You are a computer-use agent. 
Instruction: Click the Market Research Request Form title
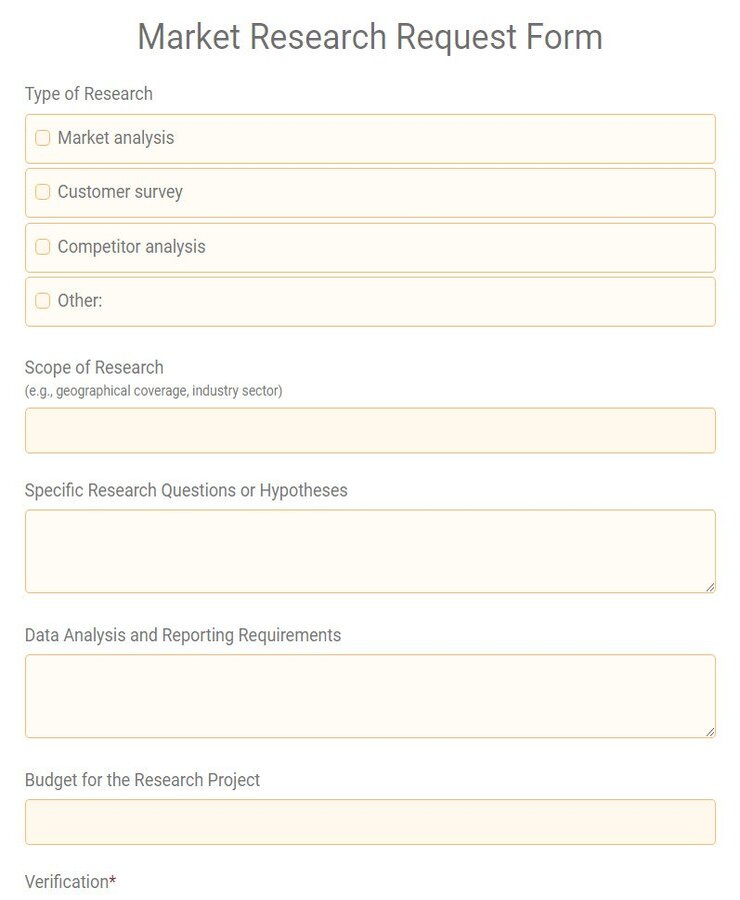[x=370, y=37]
